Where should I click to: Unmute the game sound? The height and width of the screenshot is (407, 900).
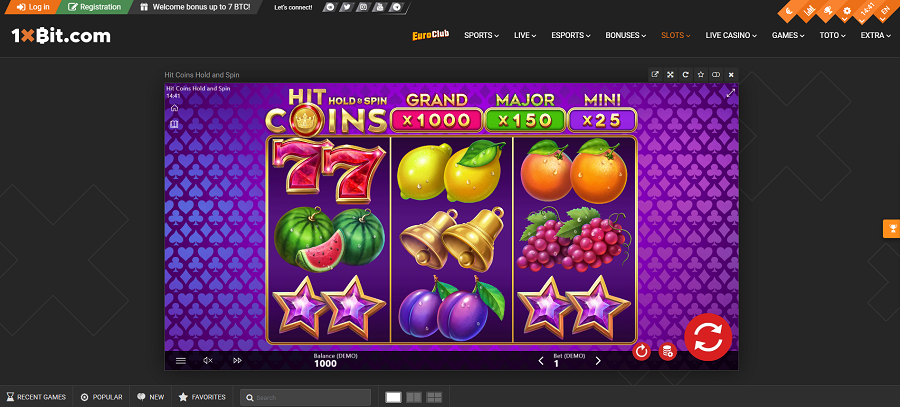click(x=208, y=361)
